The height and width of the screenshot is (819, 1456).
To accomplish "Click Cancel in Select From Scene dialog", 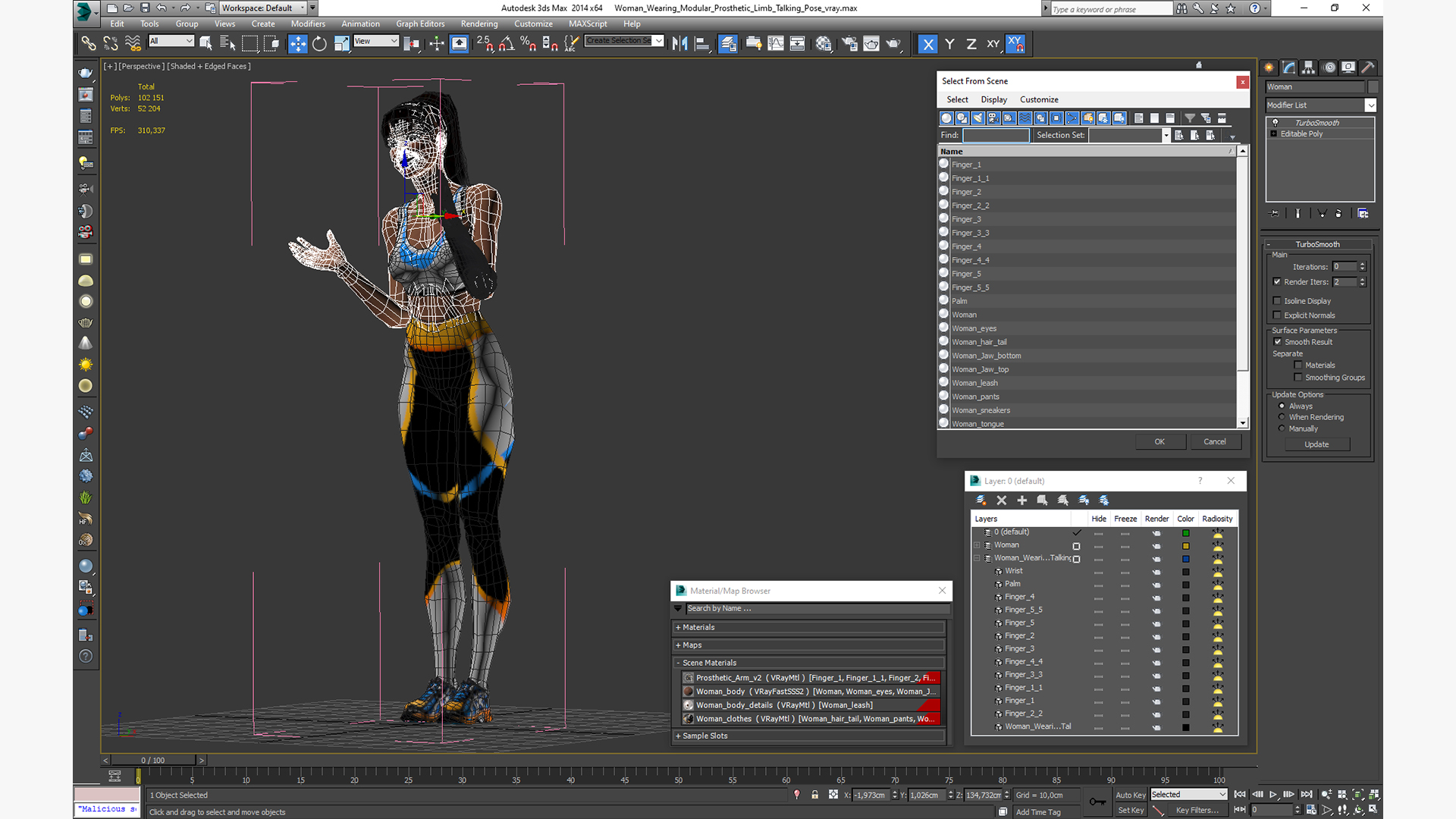I will click(x=1215, y=441).
